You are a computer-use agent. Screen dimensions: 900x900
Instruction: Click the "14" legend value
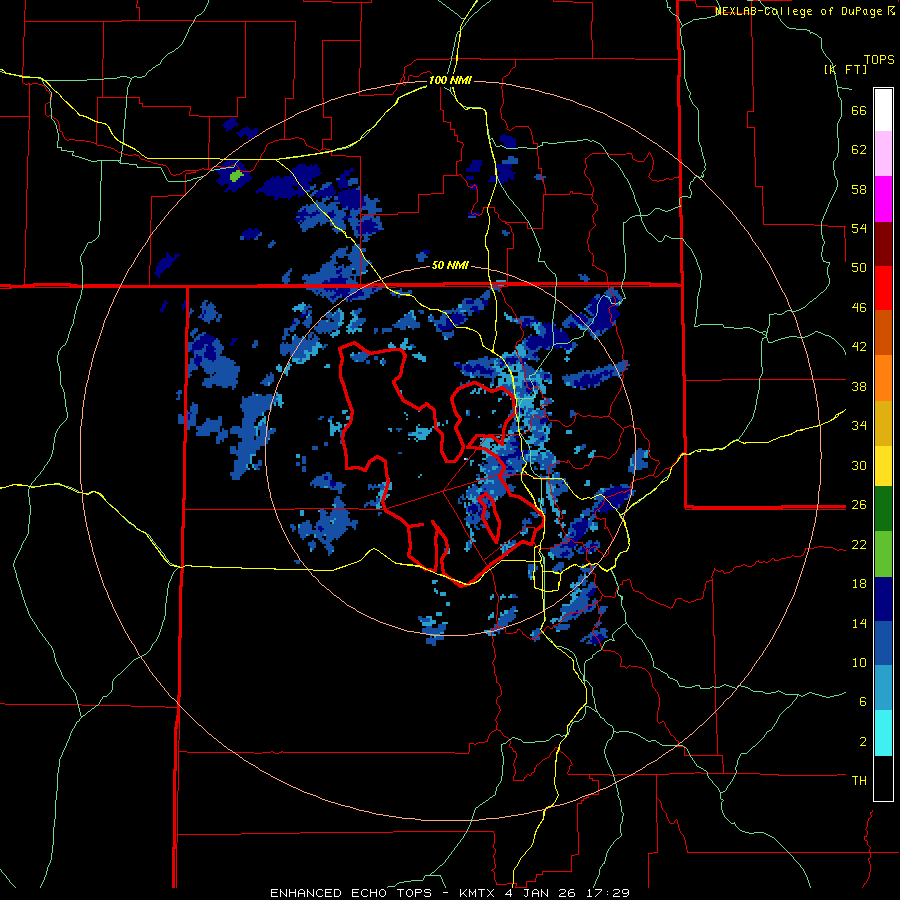(x=859, y=623)
